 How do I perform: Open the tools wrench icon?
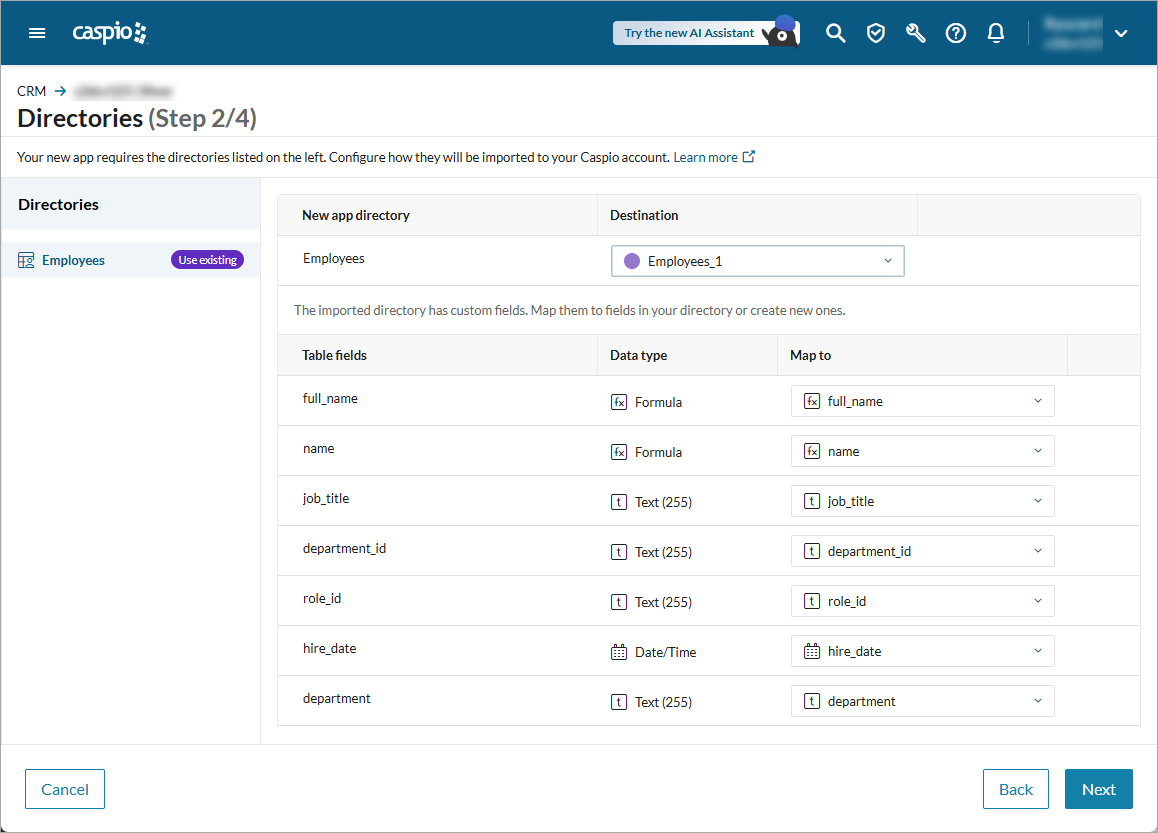[x=915, y=32]
